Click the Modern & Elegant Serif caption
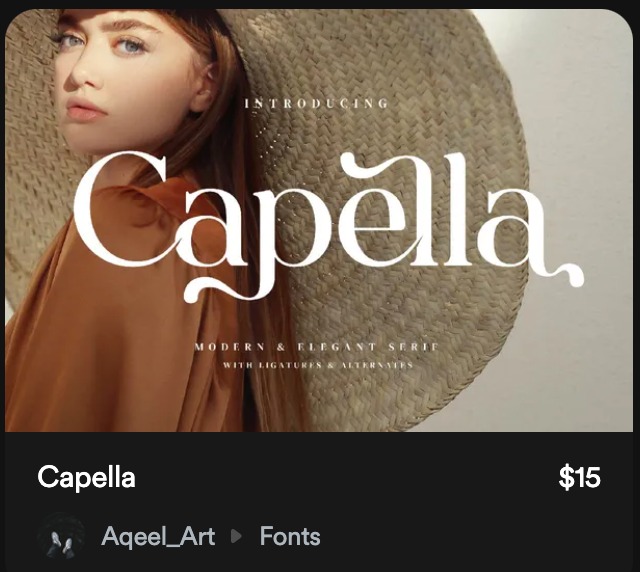Viewport: 640px width, 572px height. [x=316, y=346]
